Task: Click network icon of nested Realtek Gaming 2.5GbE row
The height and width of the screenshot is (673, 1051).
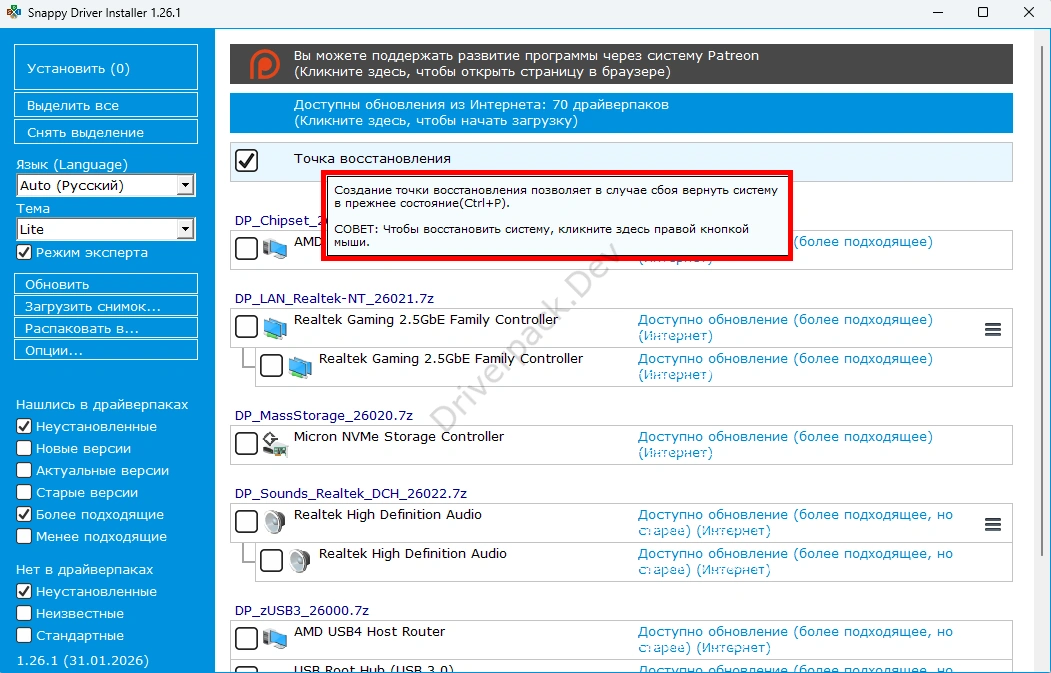Action: [x=300, y=367]
